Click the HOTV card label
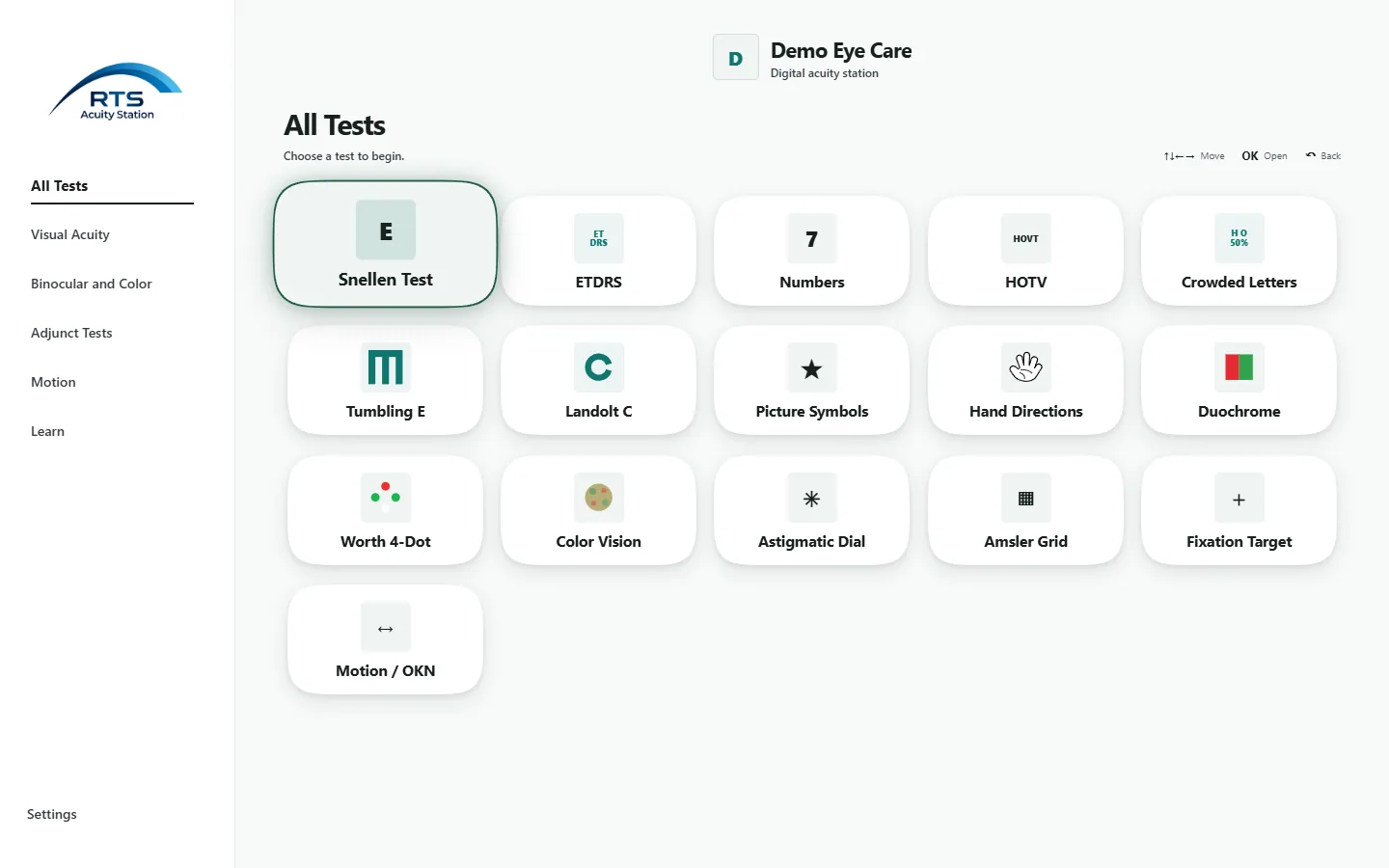This screenshot has height=868, width=1389. point(1026,283)
